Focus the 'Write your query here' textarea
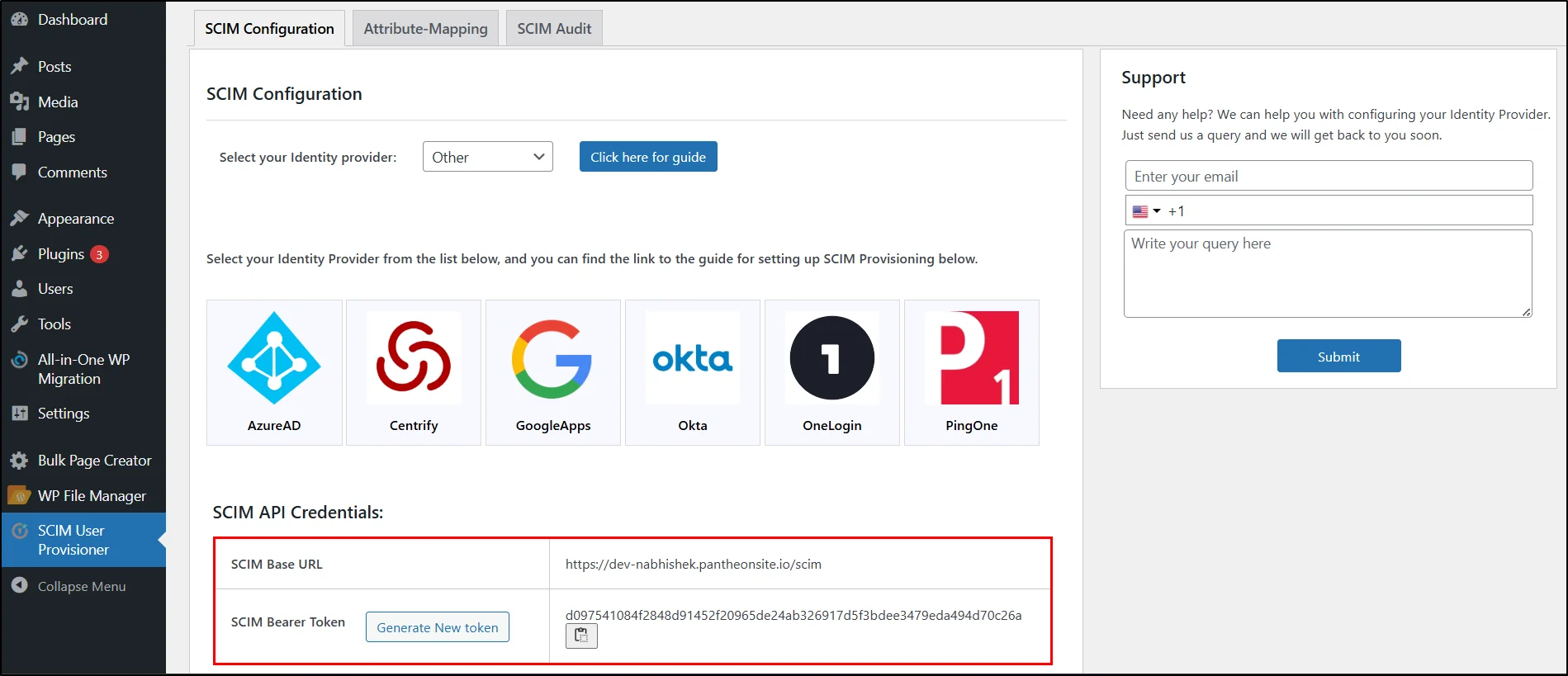The image size is (1568, 676). tap(1328, 273)
